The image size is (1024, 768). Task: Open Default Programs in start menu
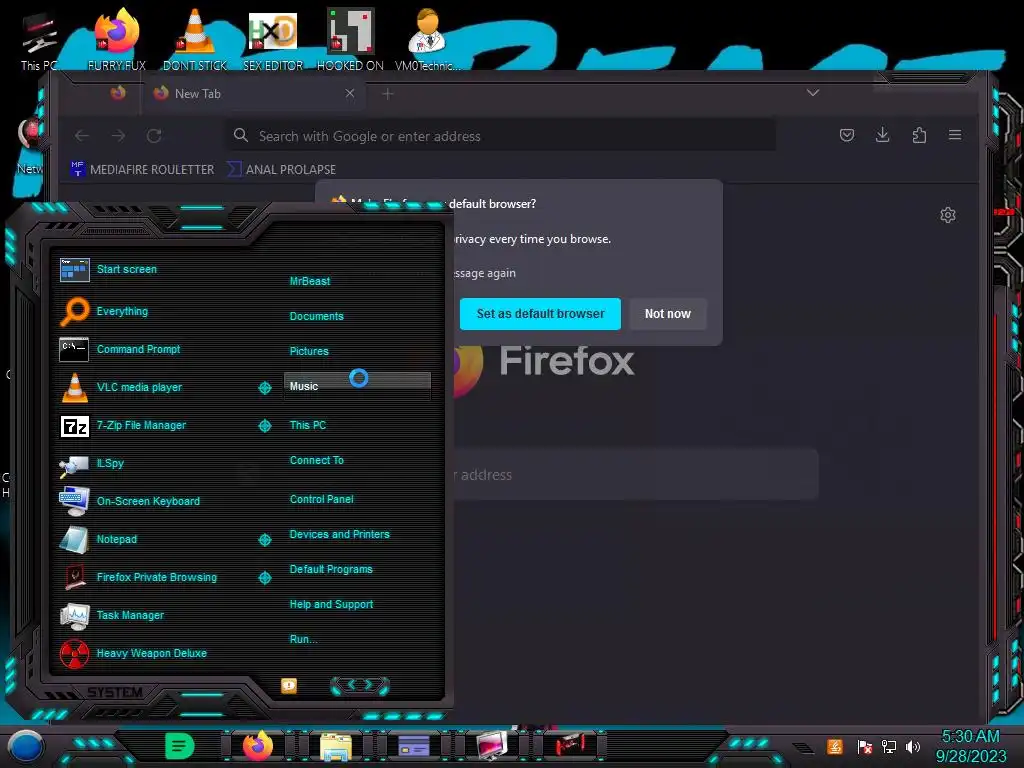point(331,569)
